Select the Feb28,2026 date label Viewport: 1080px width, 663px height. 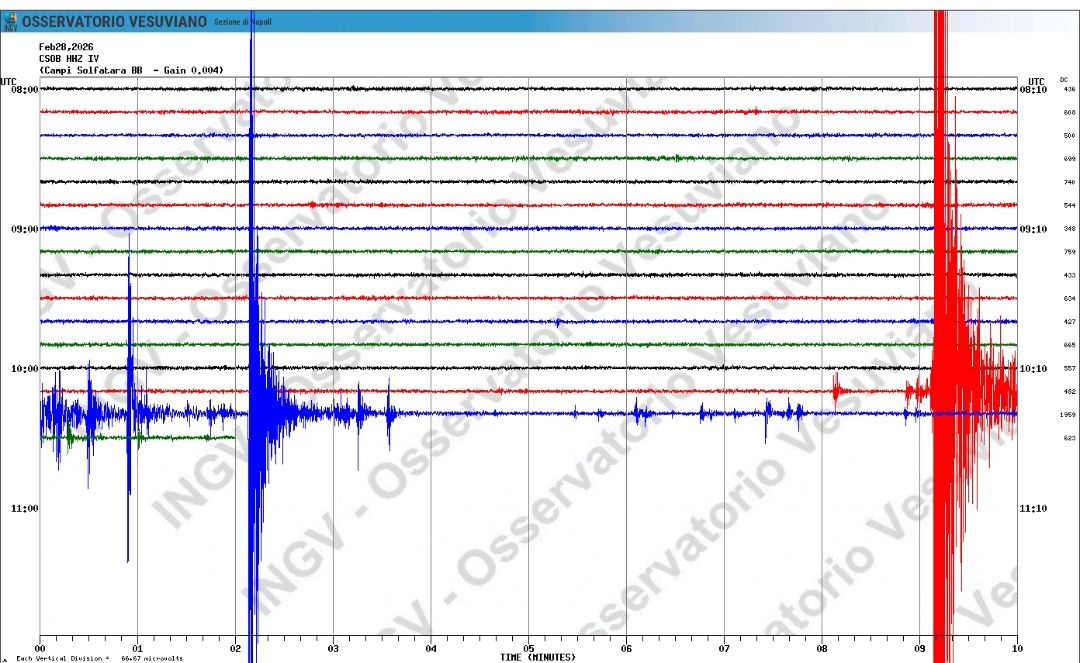(65, 47)
